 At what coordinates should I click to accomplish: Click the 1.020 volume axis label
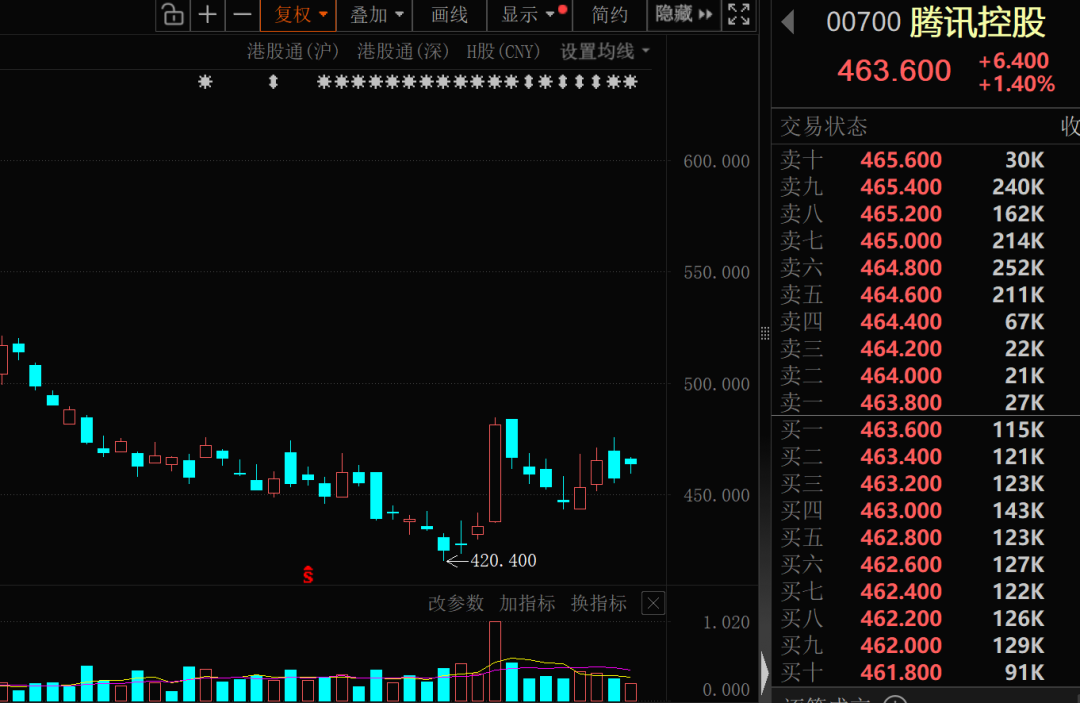pos(726,622)
